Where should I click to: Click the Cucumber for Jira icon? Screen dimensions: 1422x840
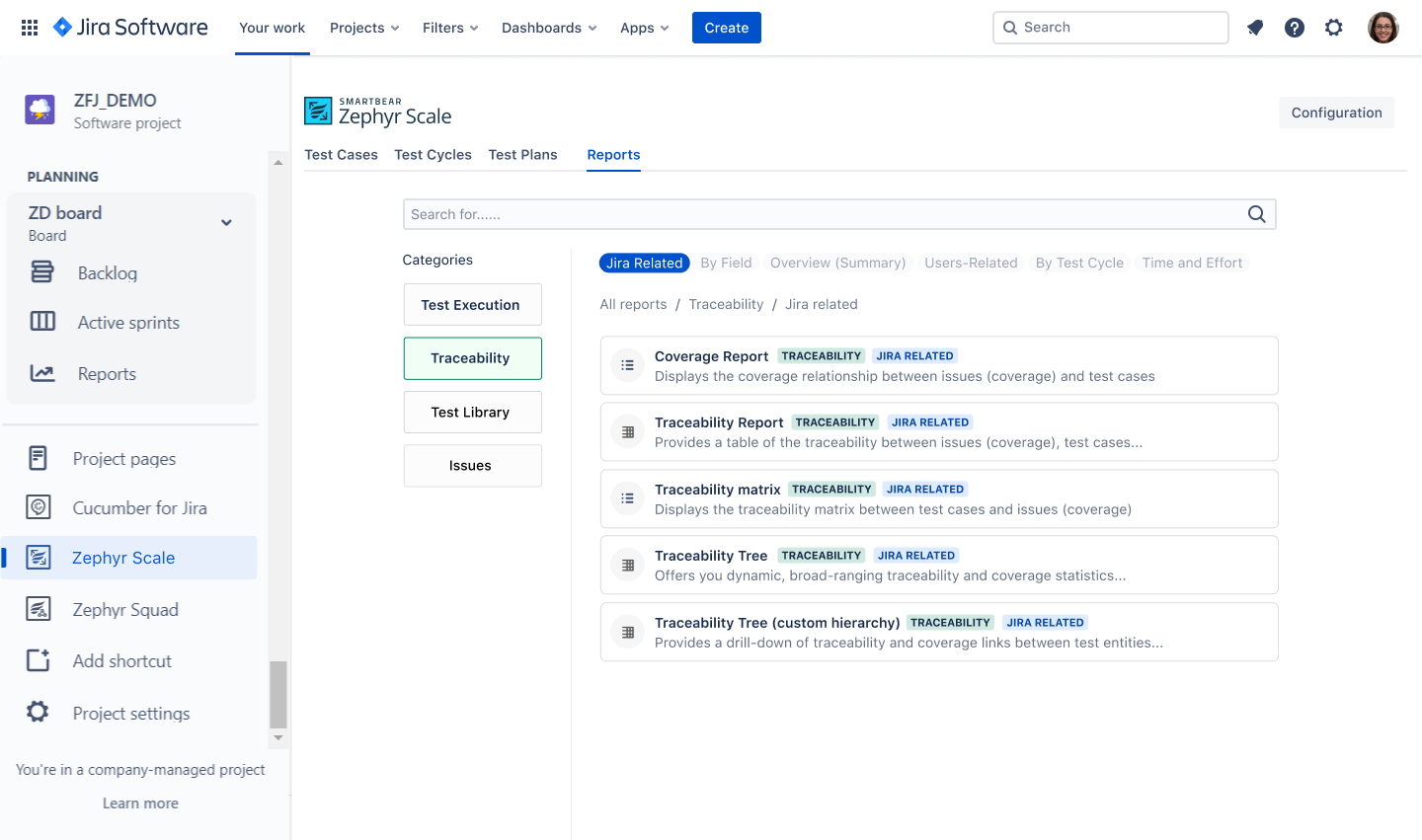tap(38, 507)
